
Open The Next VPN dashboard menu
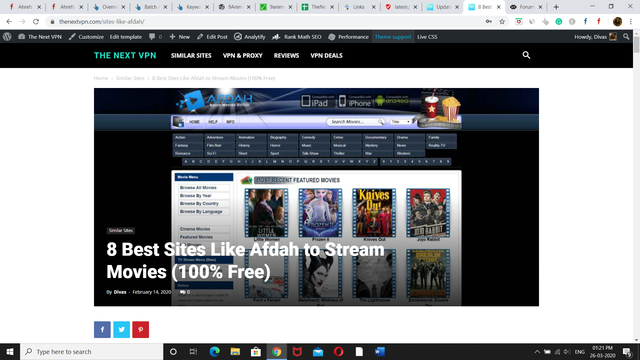40,37
